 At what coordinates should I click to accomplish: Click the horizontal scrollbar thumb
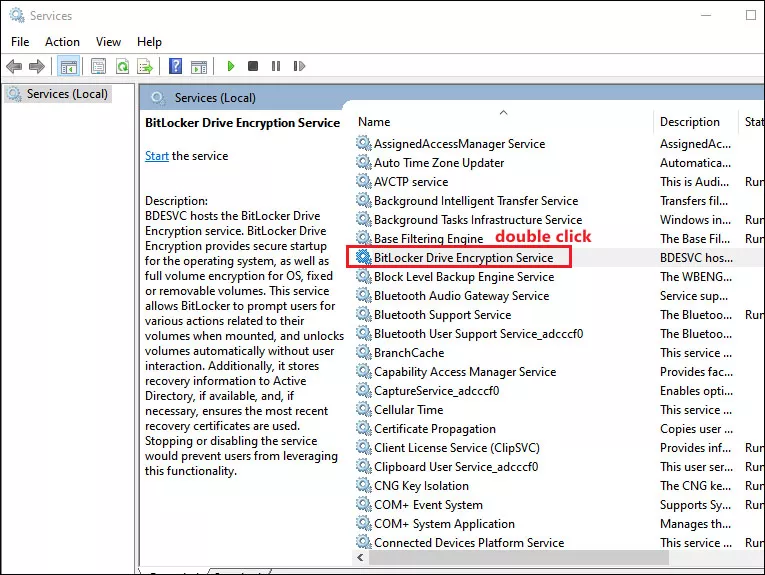518,557
